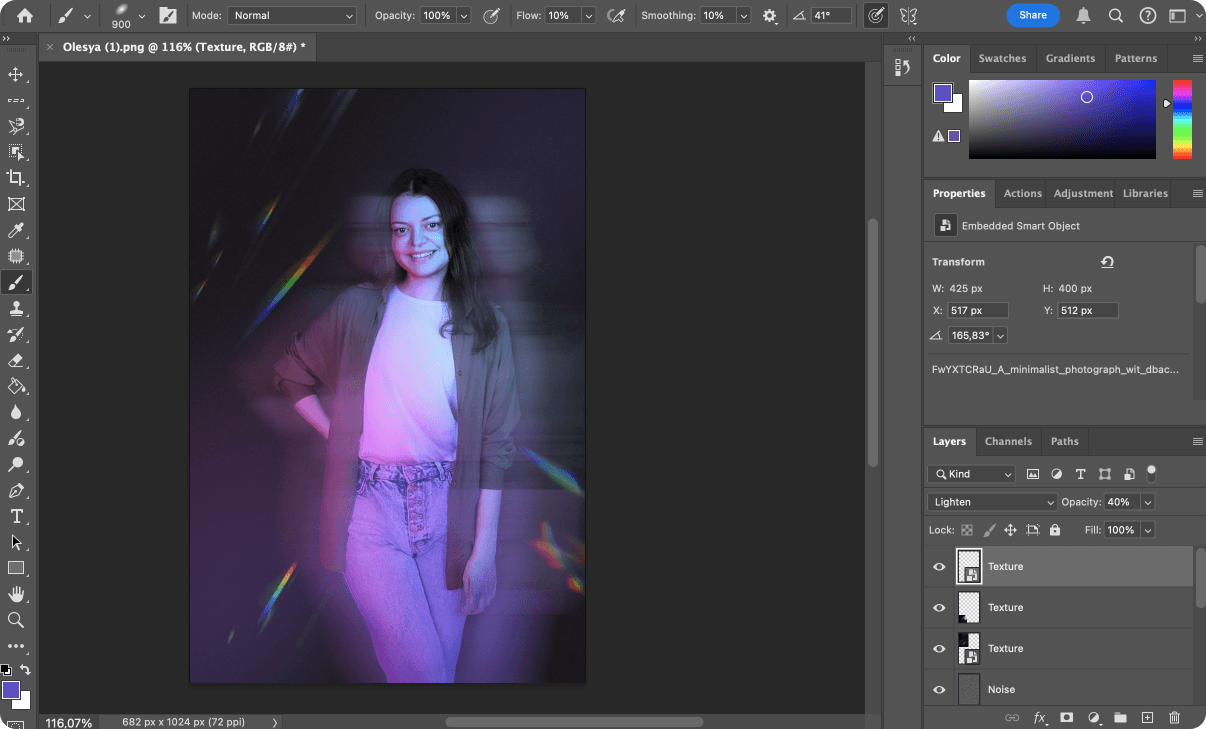This screenshot has height=729, width=1206.
Task: Hide the second Texture layer
Action: point(938,607)
